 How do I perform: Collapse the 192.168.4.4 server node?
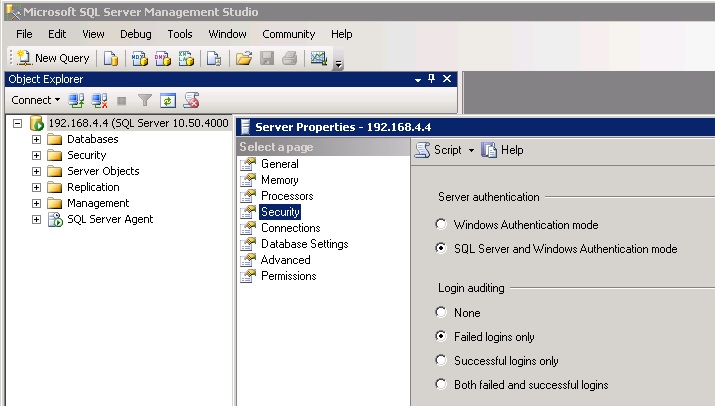click(x=17, y=124)
